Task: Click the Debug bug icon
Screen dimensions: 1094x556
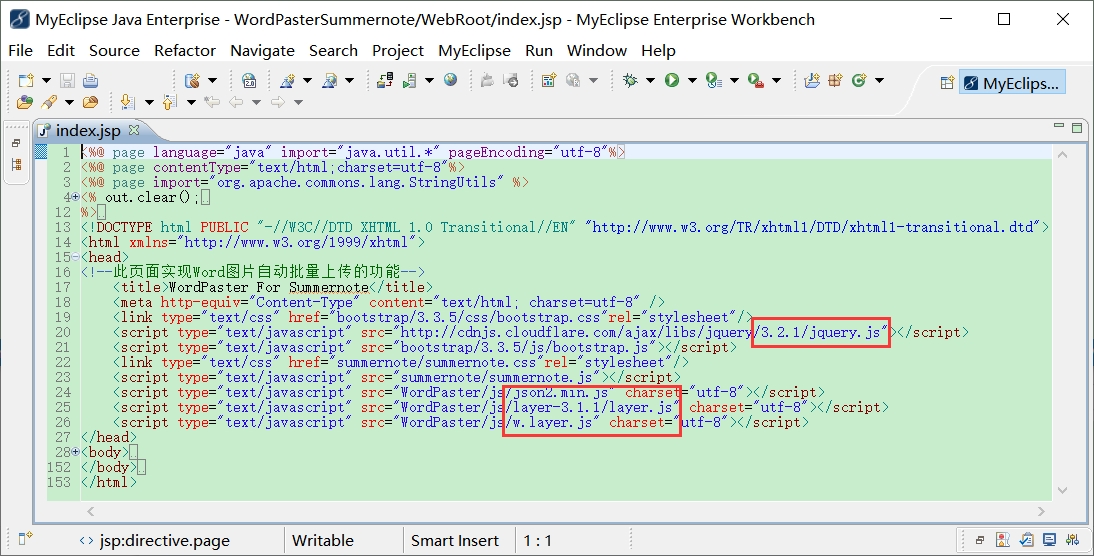Action: (x=630, y=80)
